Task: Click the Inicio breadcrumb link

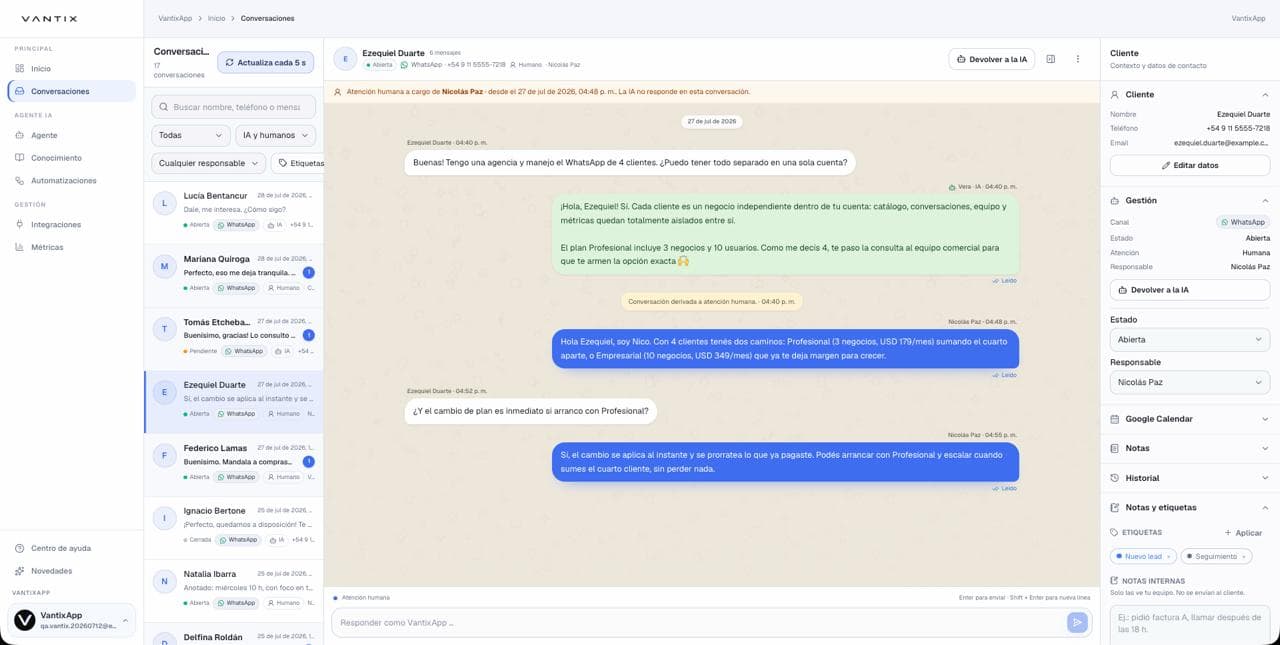Action: point(216,18)
